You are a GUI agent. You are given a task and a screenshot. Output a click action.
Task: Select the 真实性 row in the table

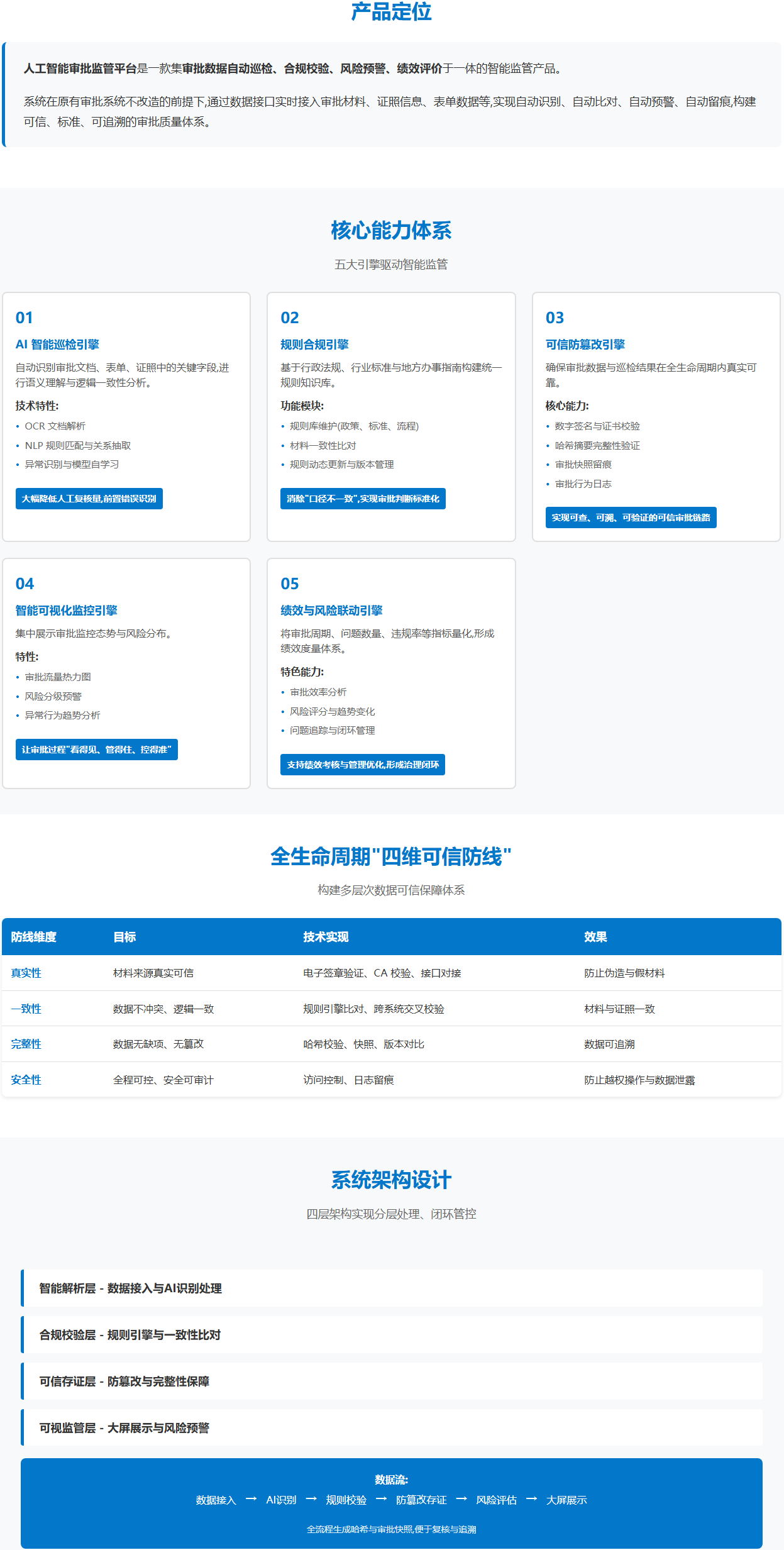tap(26, 973)
